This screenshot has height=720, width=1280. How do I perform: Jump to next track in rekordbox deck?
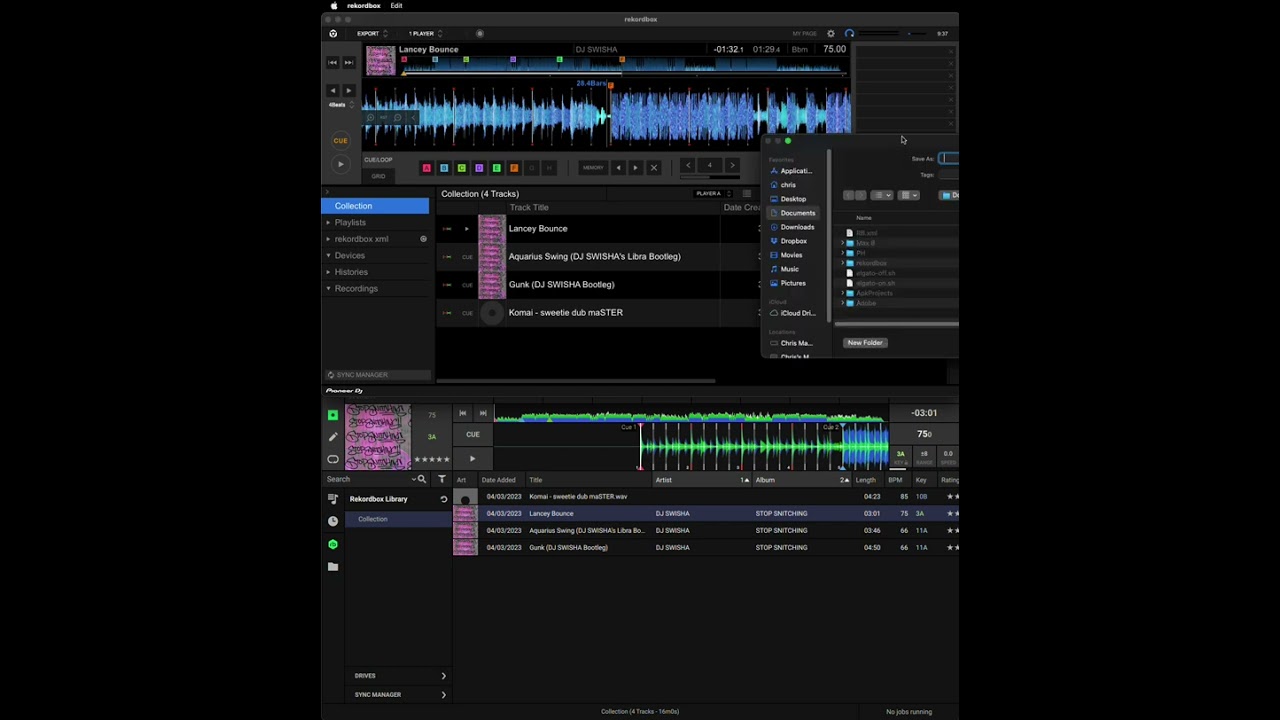coord(348,63)
